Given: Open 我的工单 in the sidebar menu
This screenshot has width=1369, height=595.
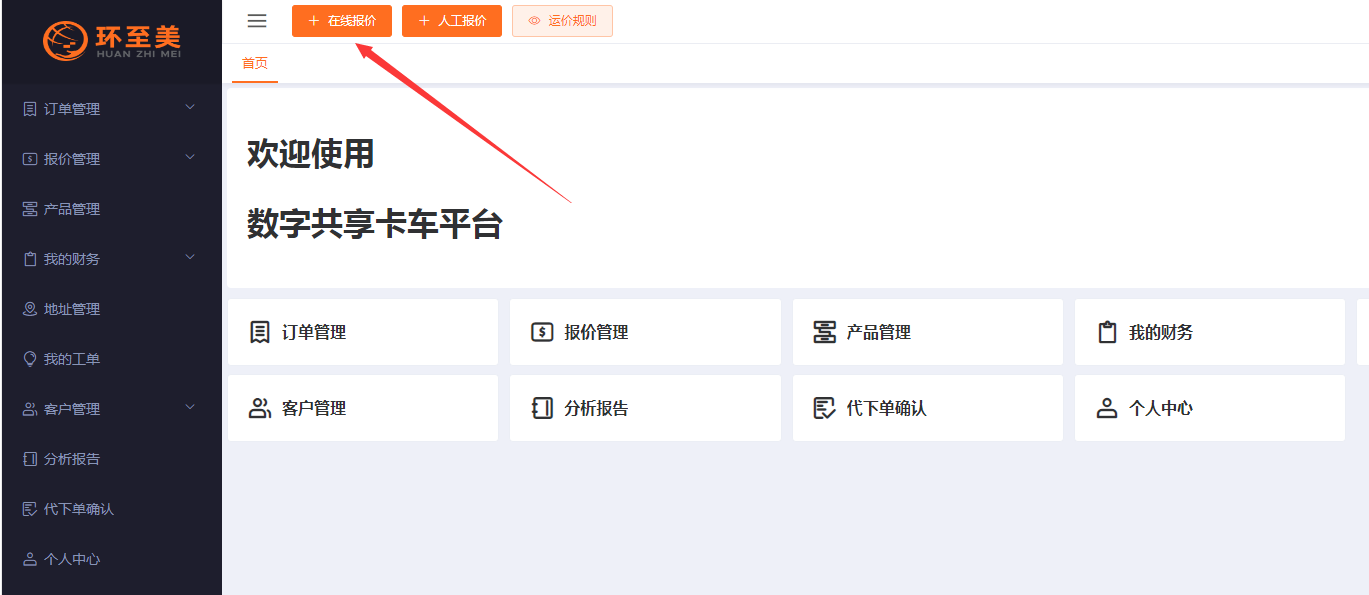Looking at the screenshot, I should pyautogui.click(x=72, y=359).
